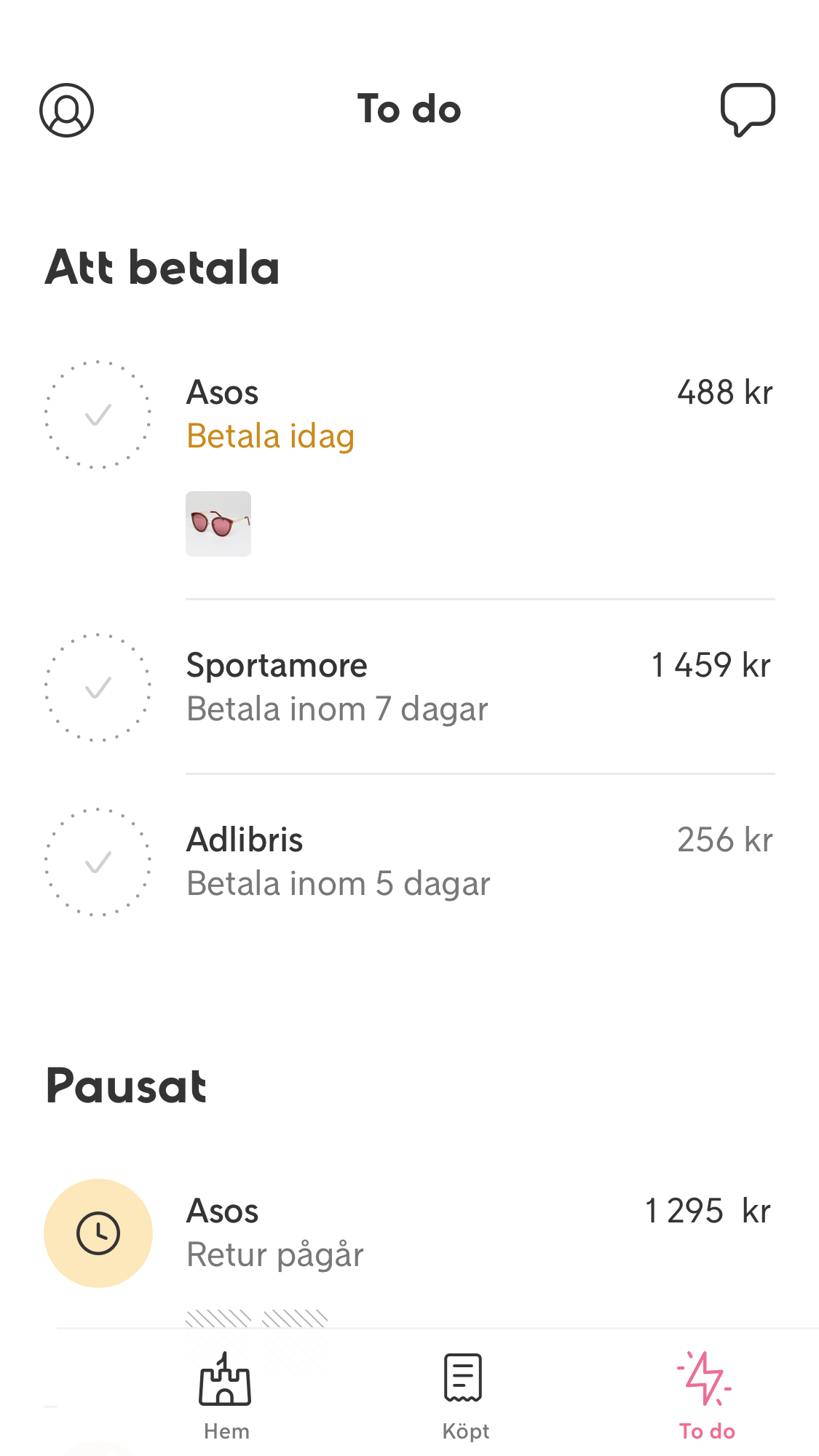
Task: Tap the 1 295 kr paused amount
Action: click(708, 1212)
